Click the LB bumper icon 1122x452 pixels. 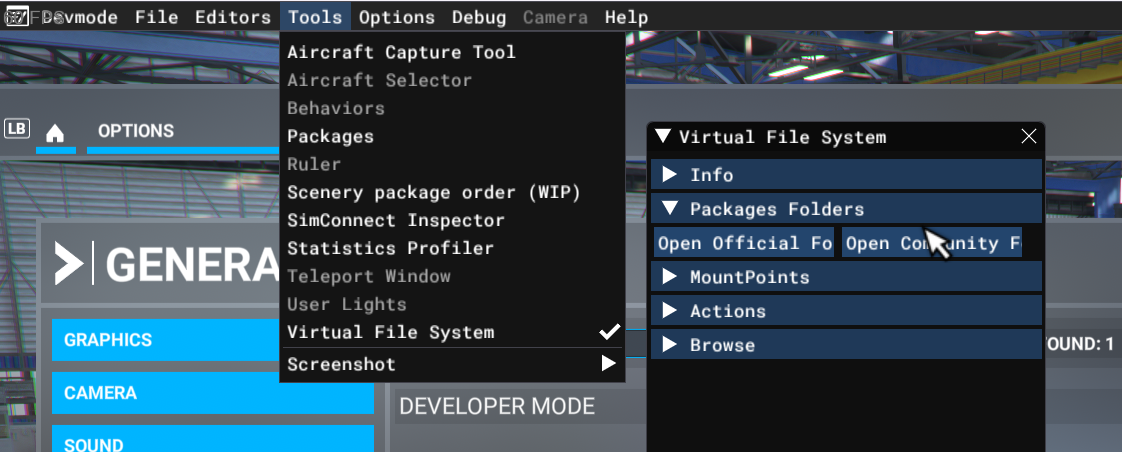pos(16,129)
